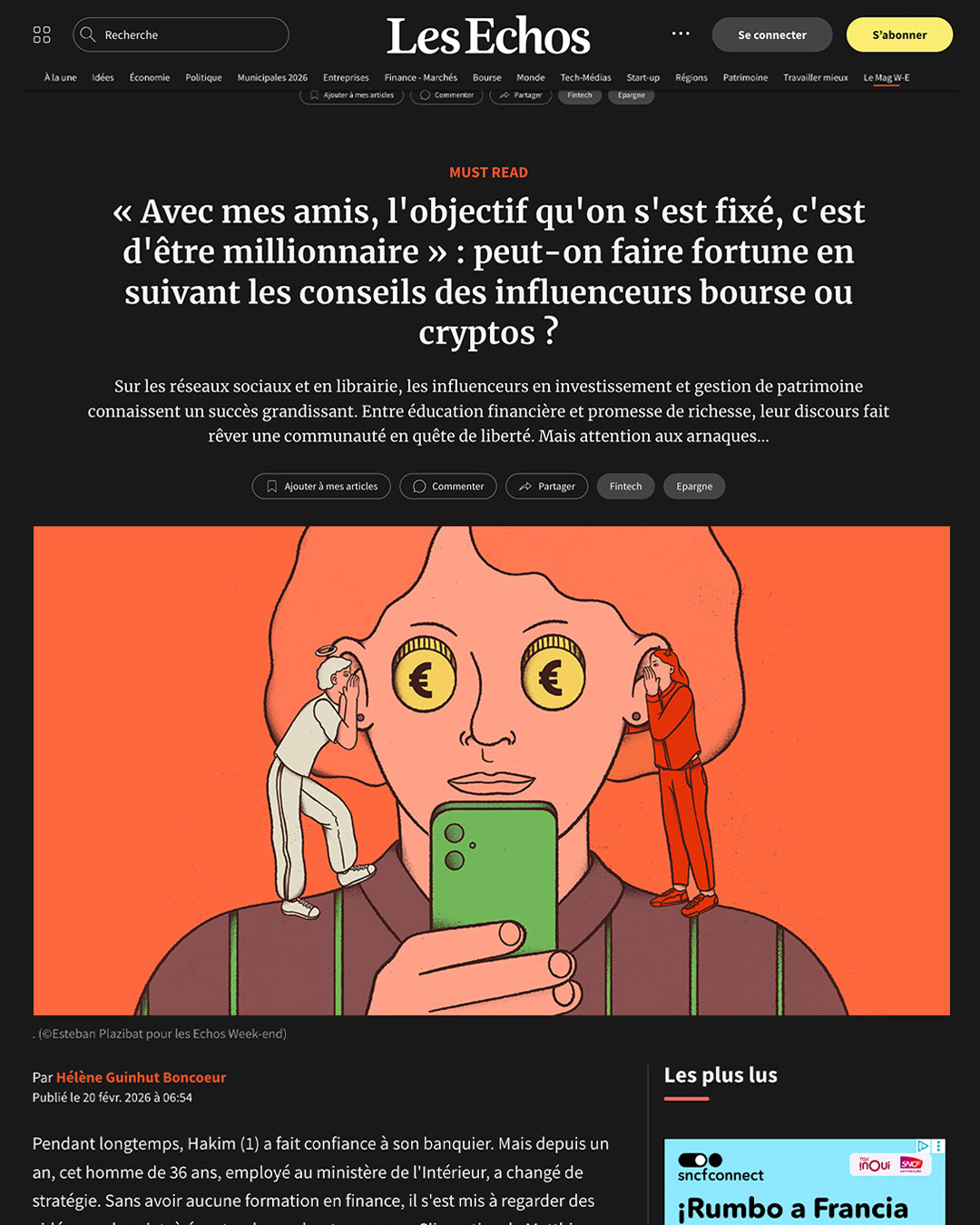Select the Municipales 2026 menu item
Viewport: 980px width, 1225px height.
click(272, 77)
